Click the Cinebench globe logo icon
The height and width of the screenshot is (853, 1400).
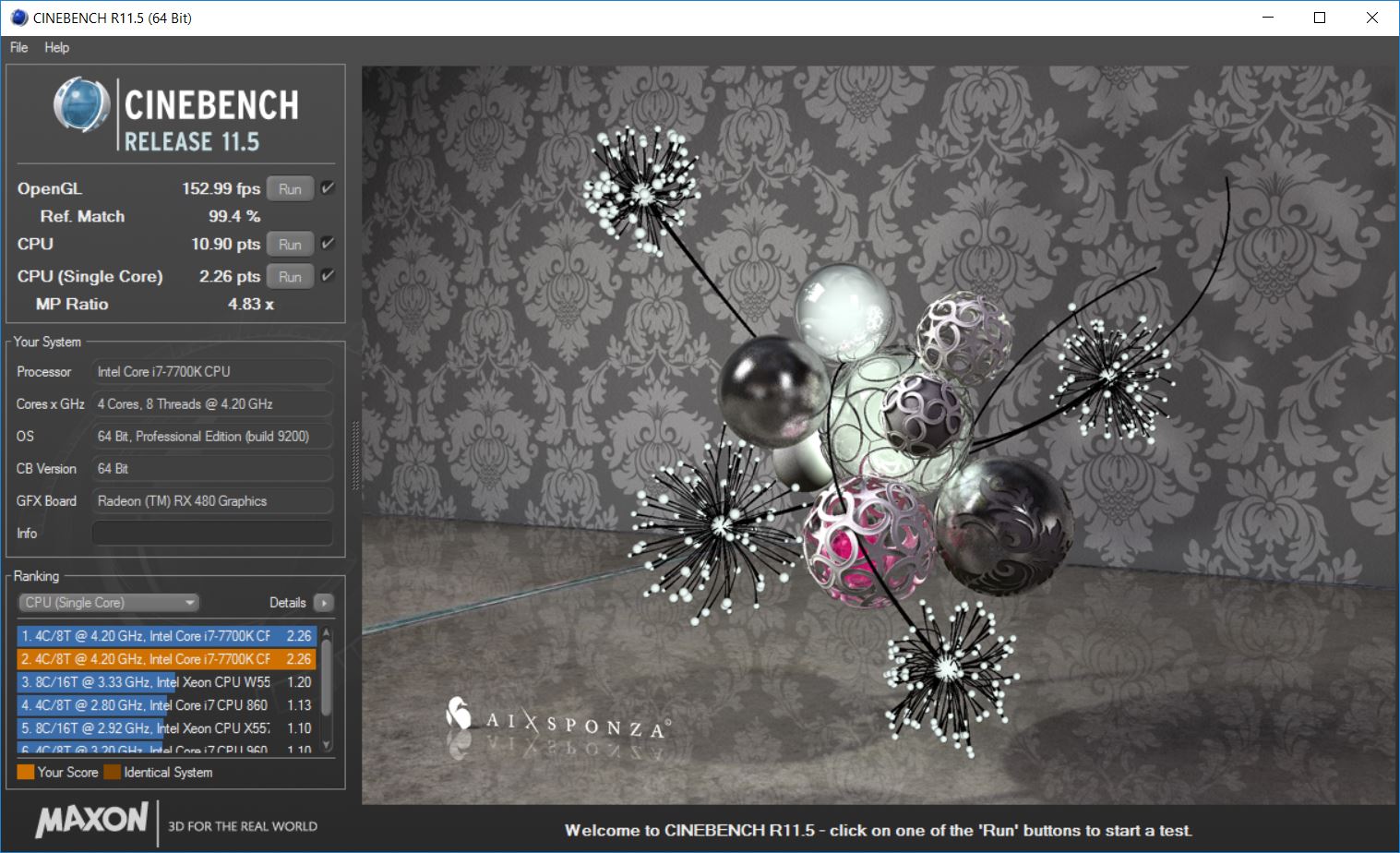81,104
